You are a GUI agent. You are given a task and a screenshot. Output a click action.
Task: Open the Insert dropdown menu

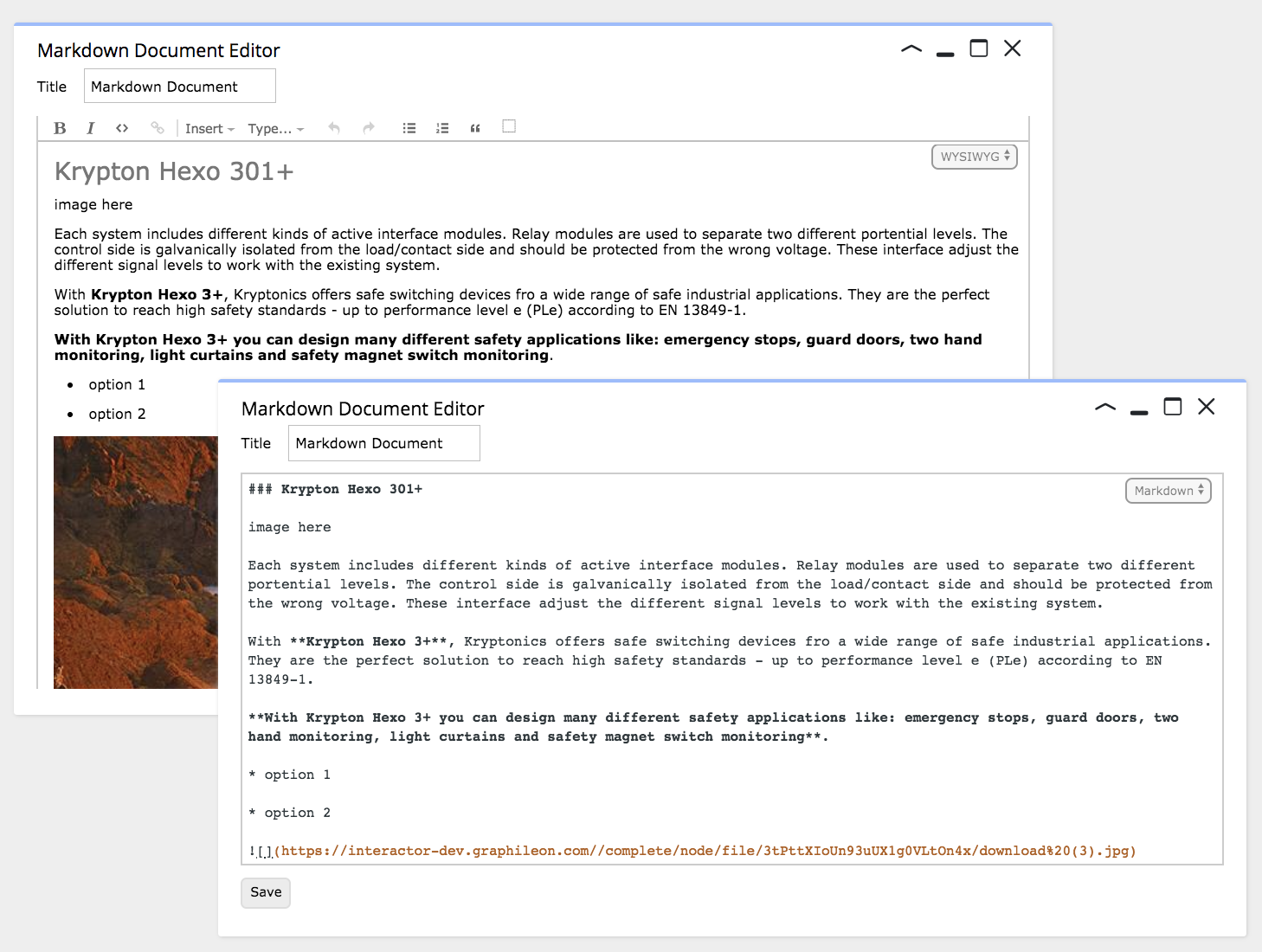[209, 129]
